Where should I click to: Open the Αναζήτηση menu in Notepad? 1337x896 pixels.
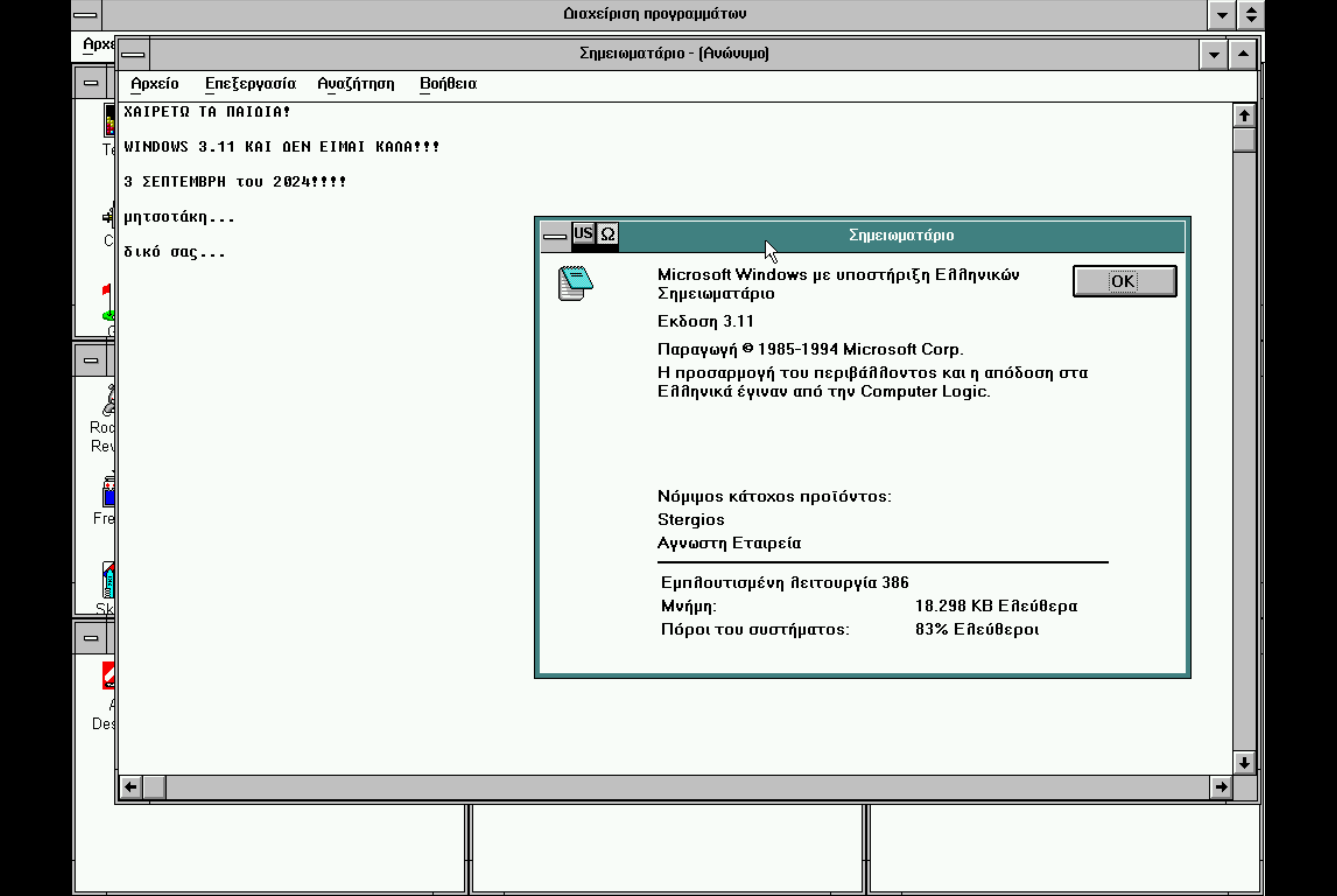356,84
